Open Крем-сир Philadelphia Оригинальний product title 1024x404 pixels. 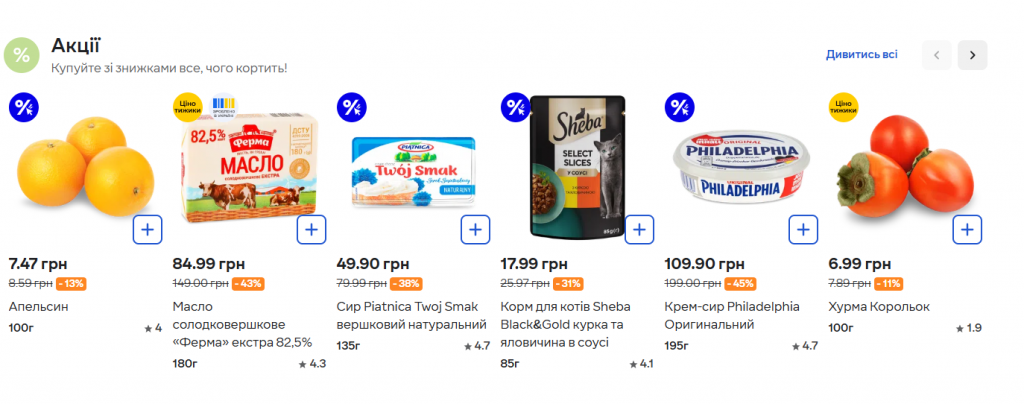pyautogui.click(x=732, y=315)
